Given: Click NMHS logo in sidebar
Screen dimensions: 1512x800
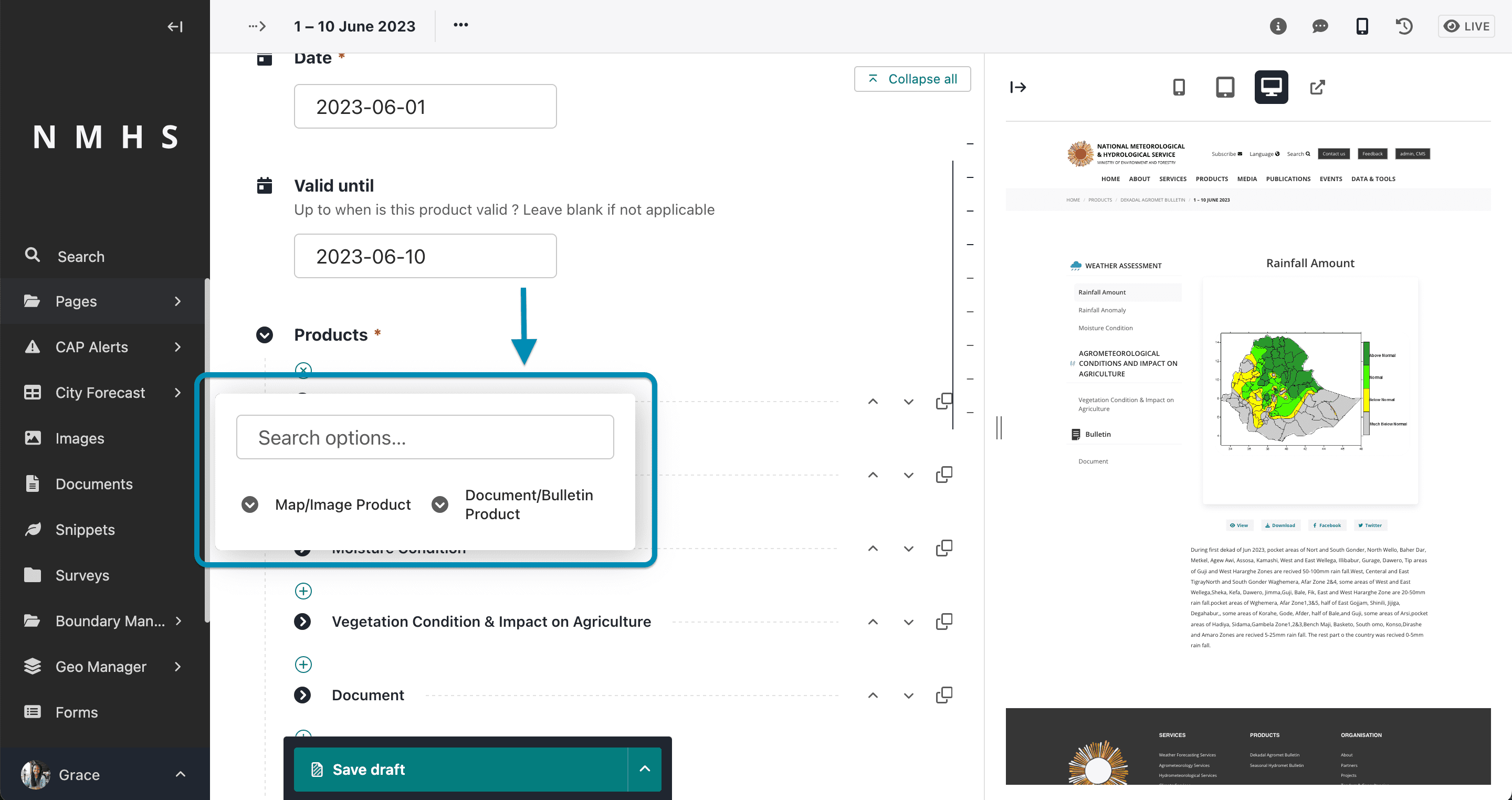Looking at the screenshot, I should (x=105, y=138).
